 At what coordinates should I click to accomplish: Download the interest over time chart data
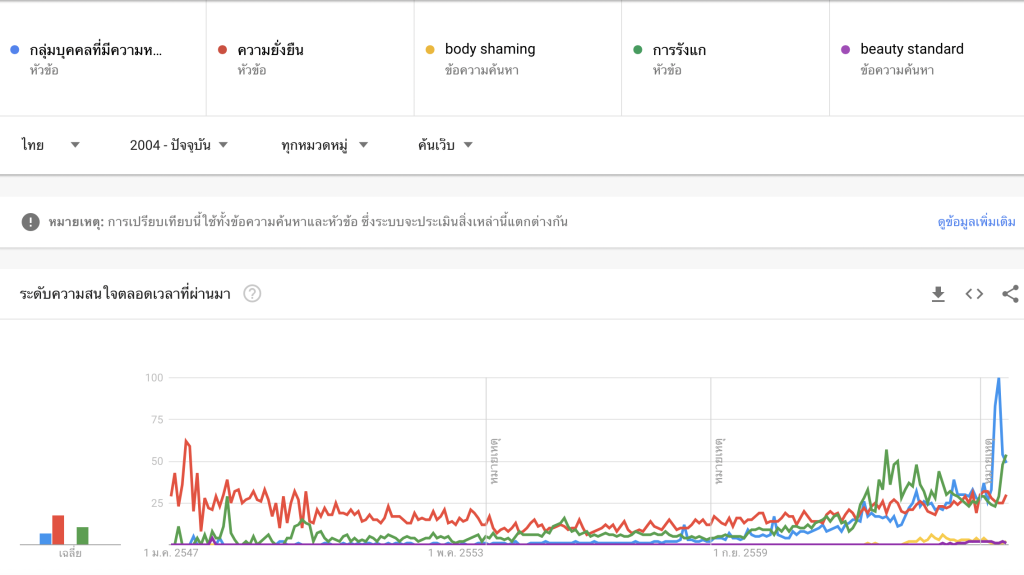click(938, 293)
